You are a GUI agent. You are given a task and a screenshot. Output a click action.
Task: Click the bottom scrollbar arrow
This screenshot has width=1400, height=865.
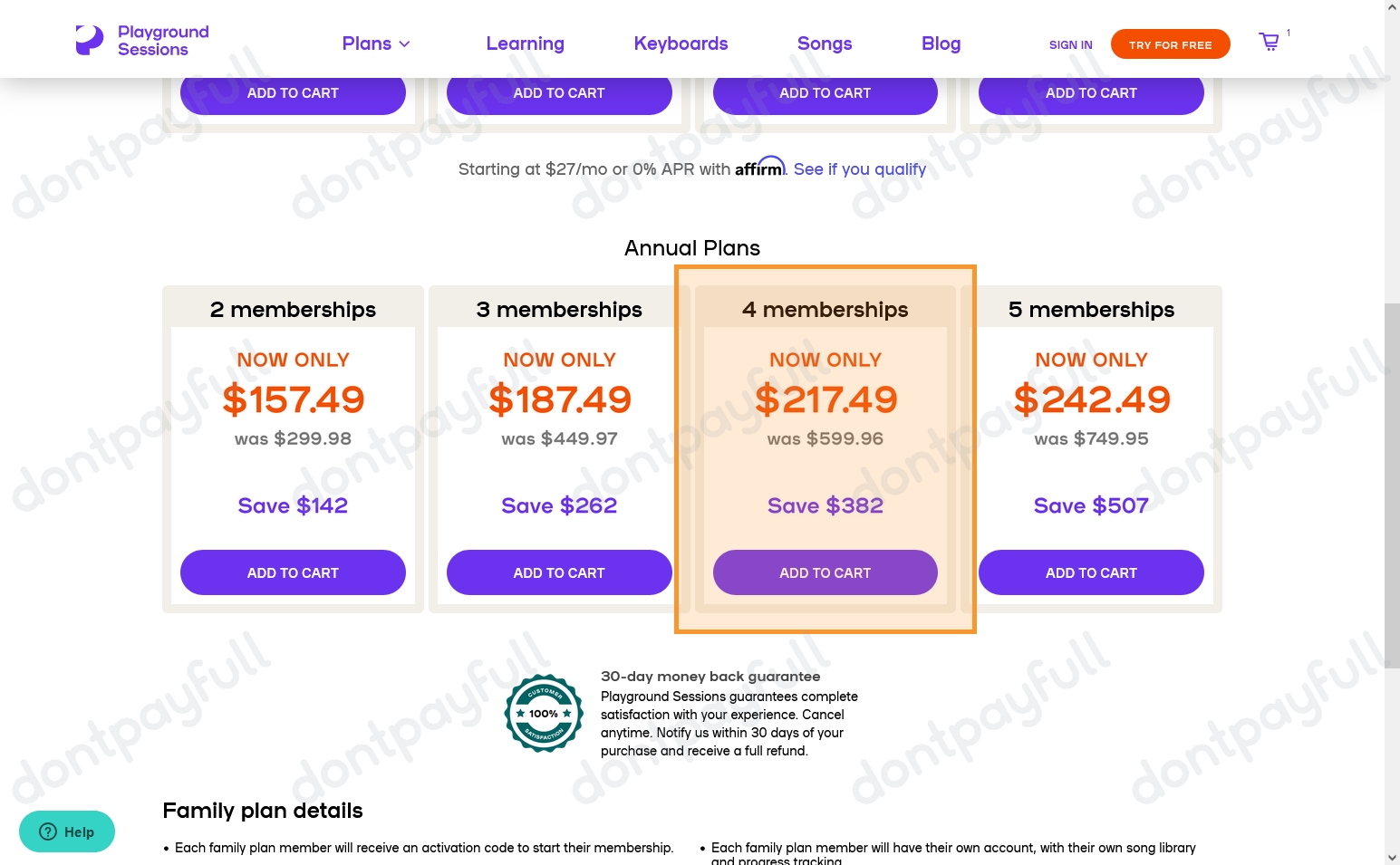1392,855
